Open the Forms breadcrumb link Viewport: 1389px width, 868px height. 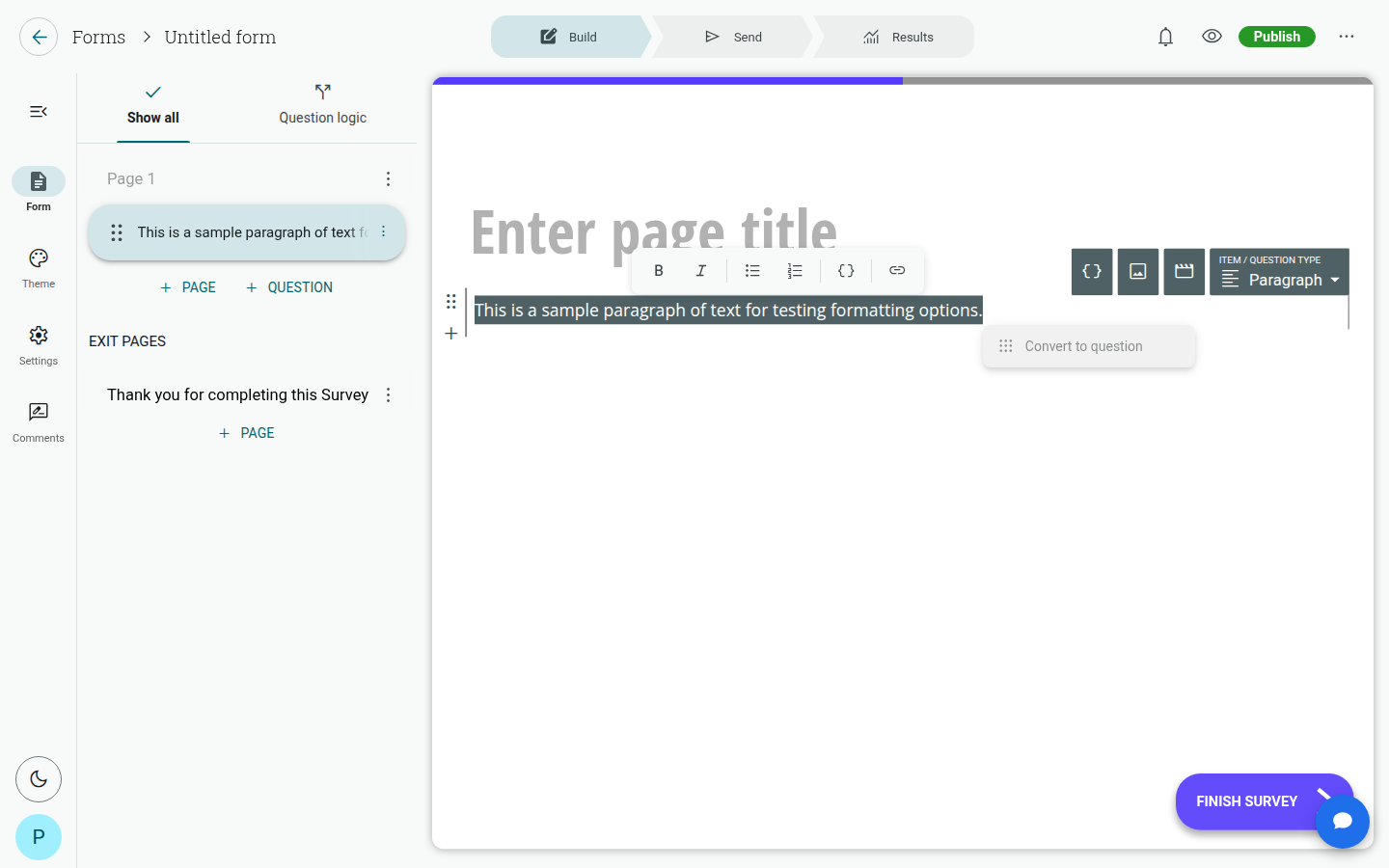click(x=98, y=37)
